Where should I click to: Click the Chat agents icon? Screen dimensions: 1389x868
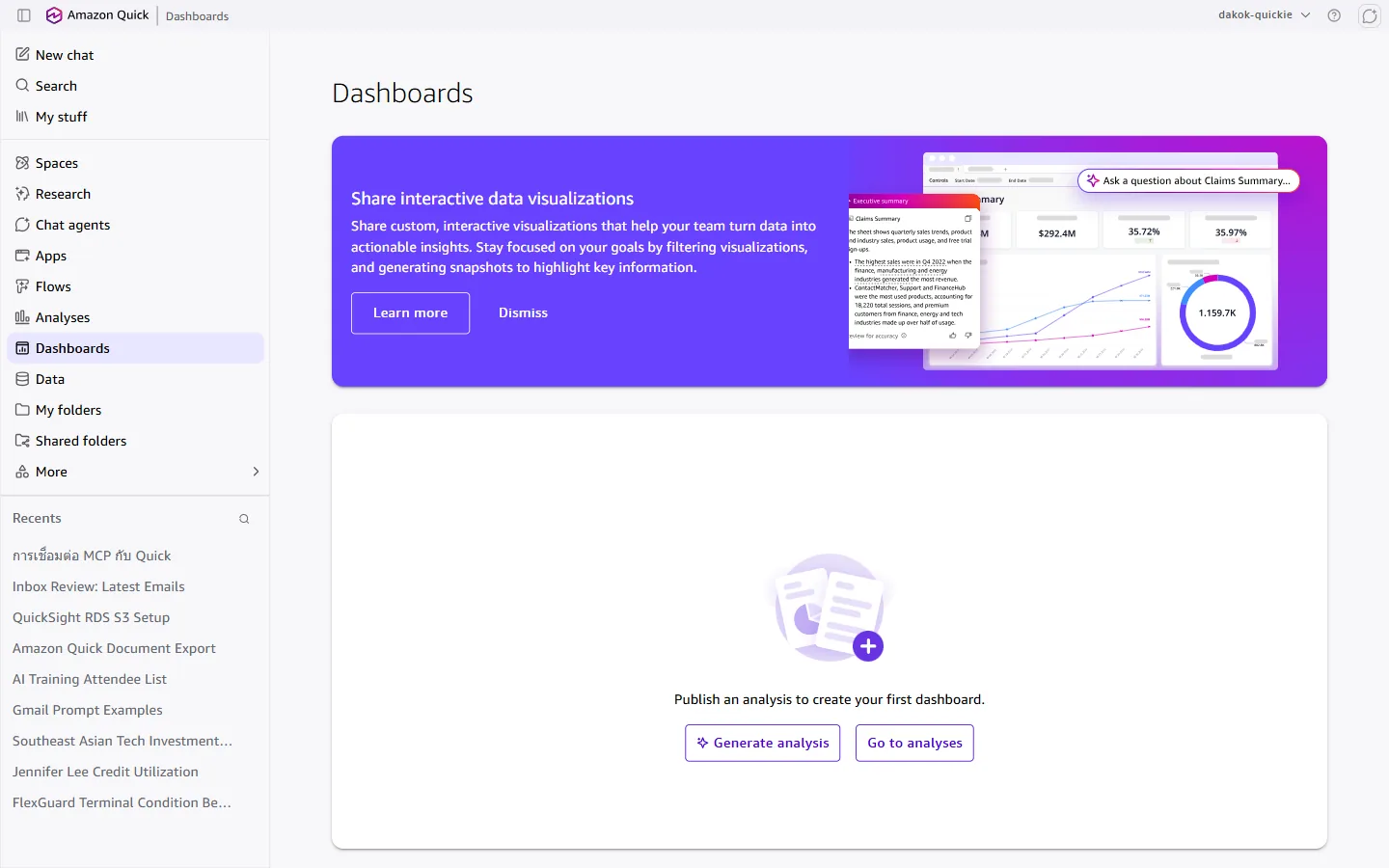[x=22, y=225]
